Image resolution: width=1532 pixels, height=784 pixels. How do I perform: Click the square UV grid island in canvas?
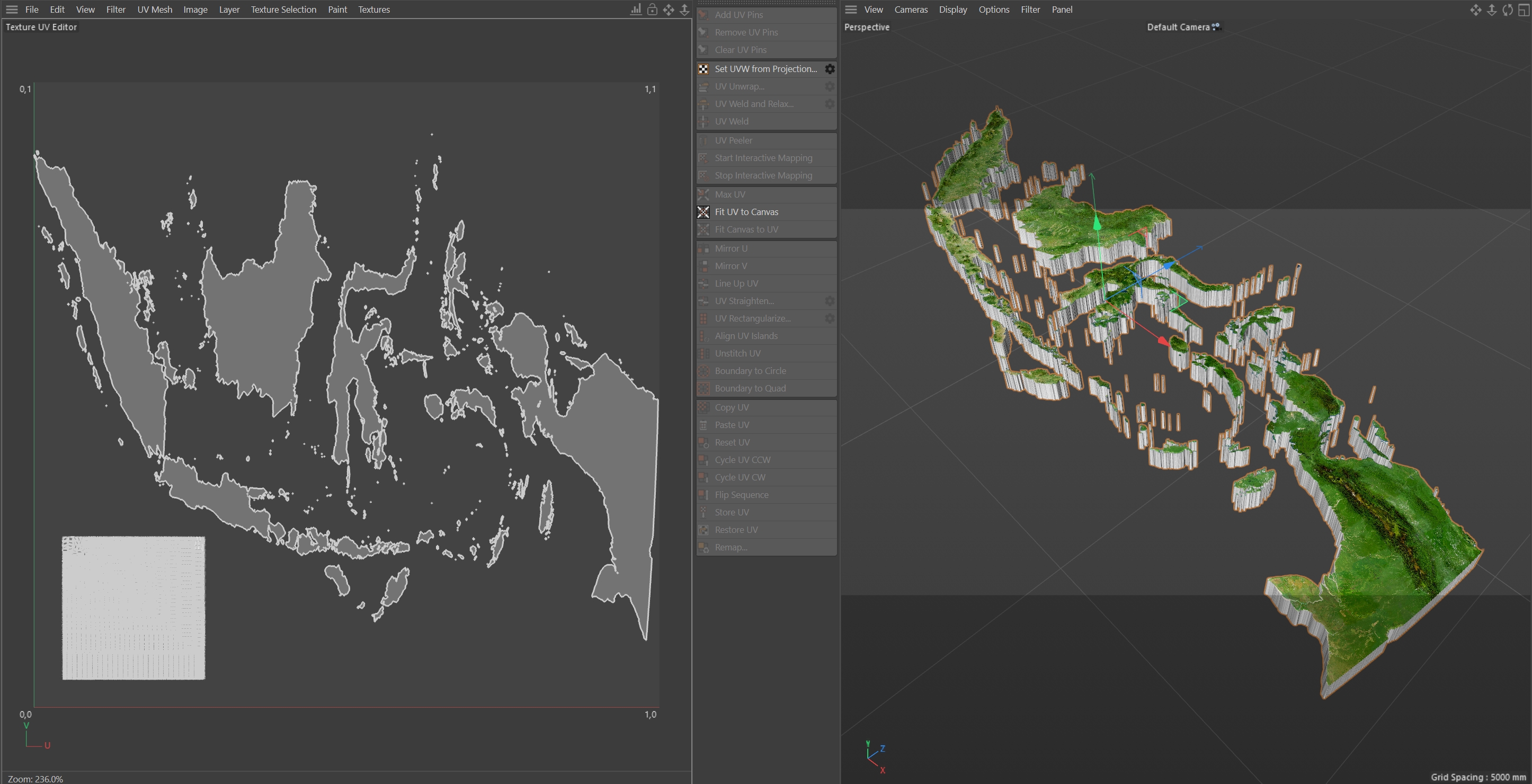coord(134,608)
